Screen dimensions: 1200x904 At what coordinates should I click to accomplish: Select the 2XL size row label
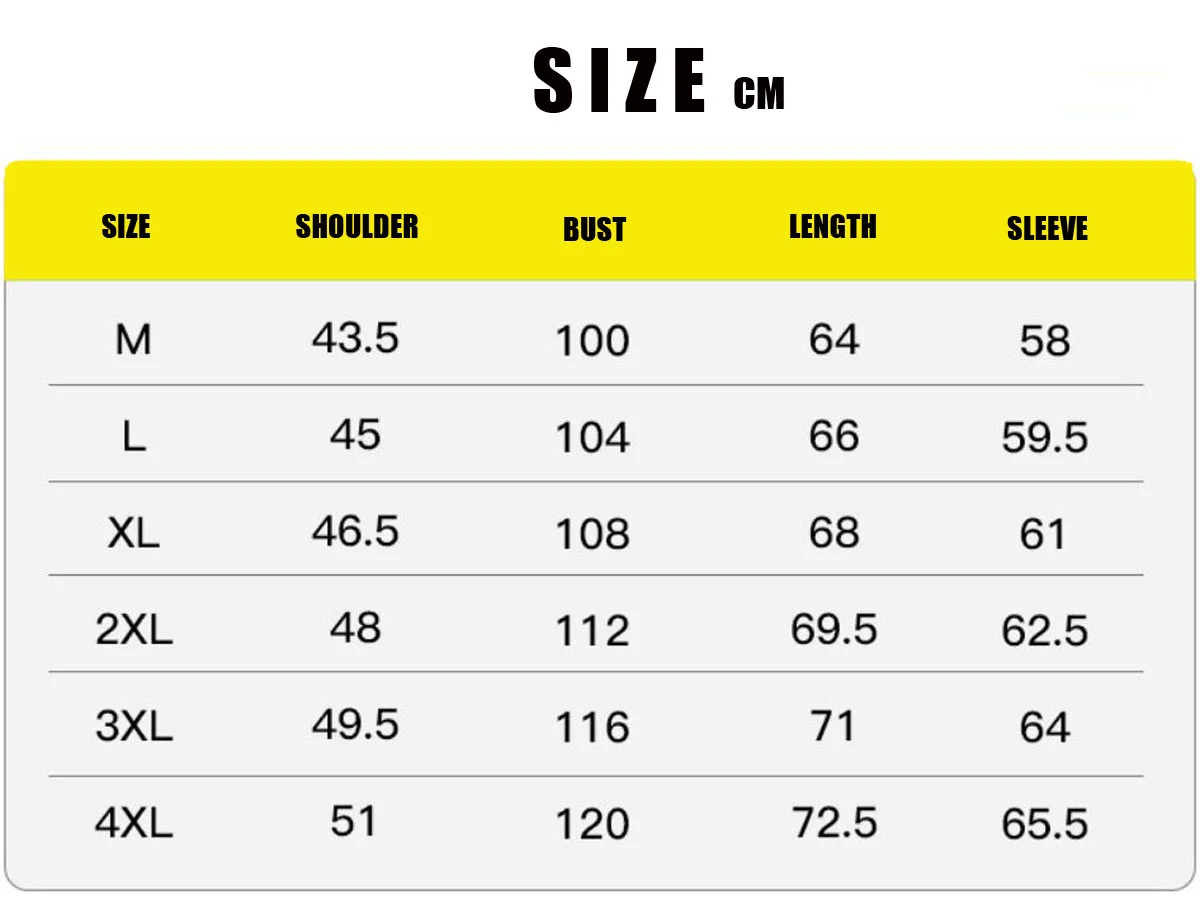[134, 630]
